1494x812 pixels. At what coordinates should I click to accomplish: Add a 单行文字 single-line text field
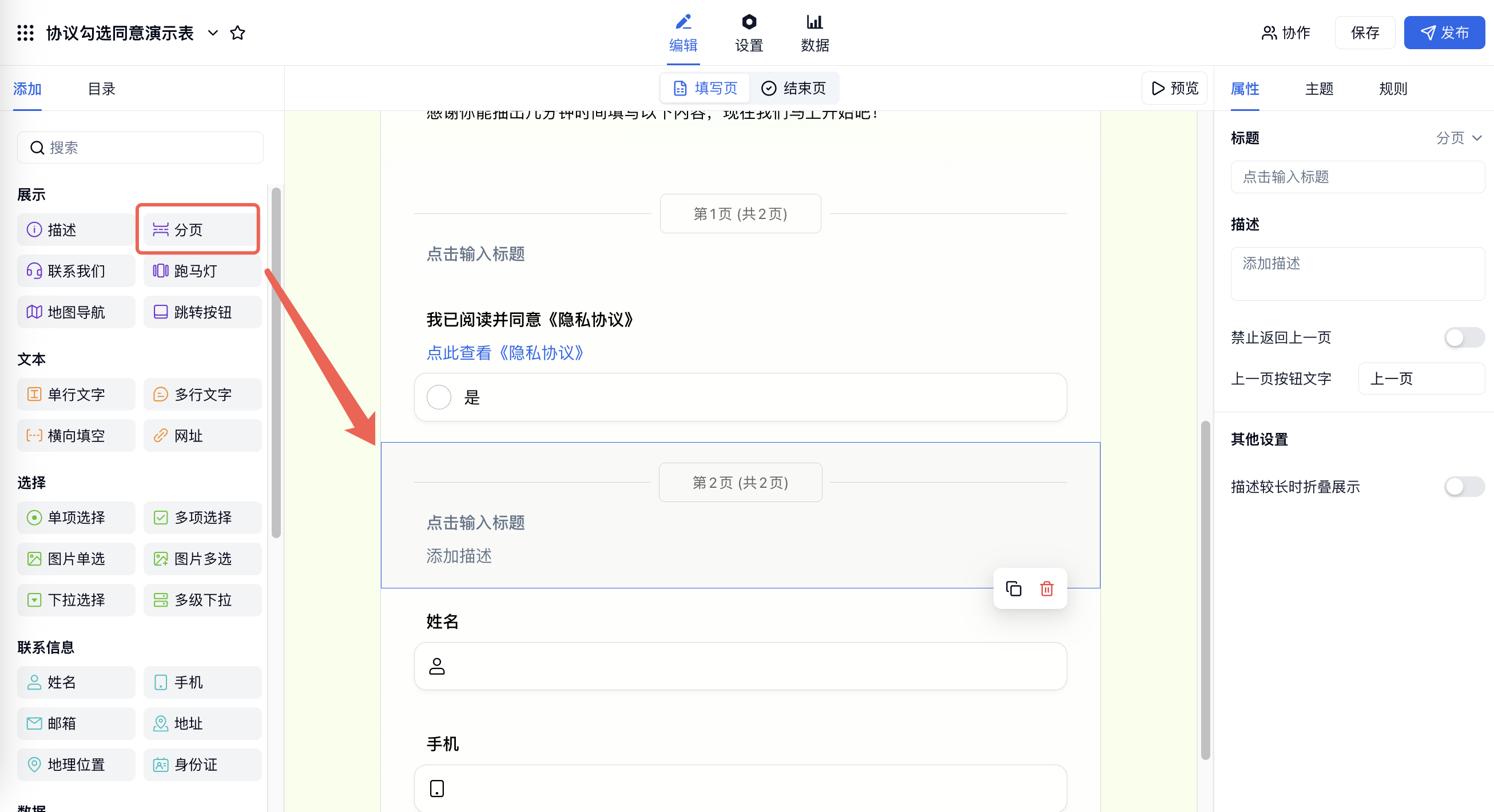pos(76,395)
